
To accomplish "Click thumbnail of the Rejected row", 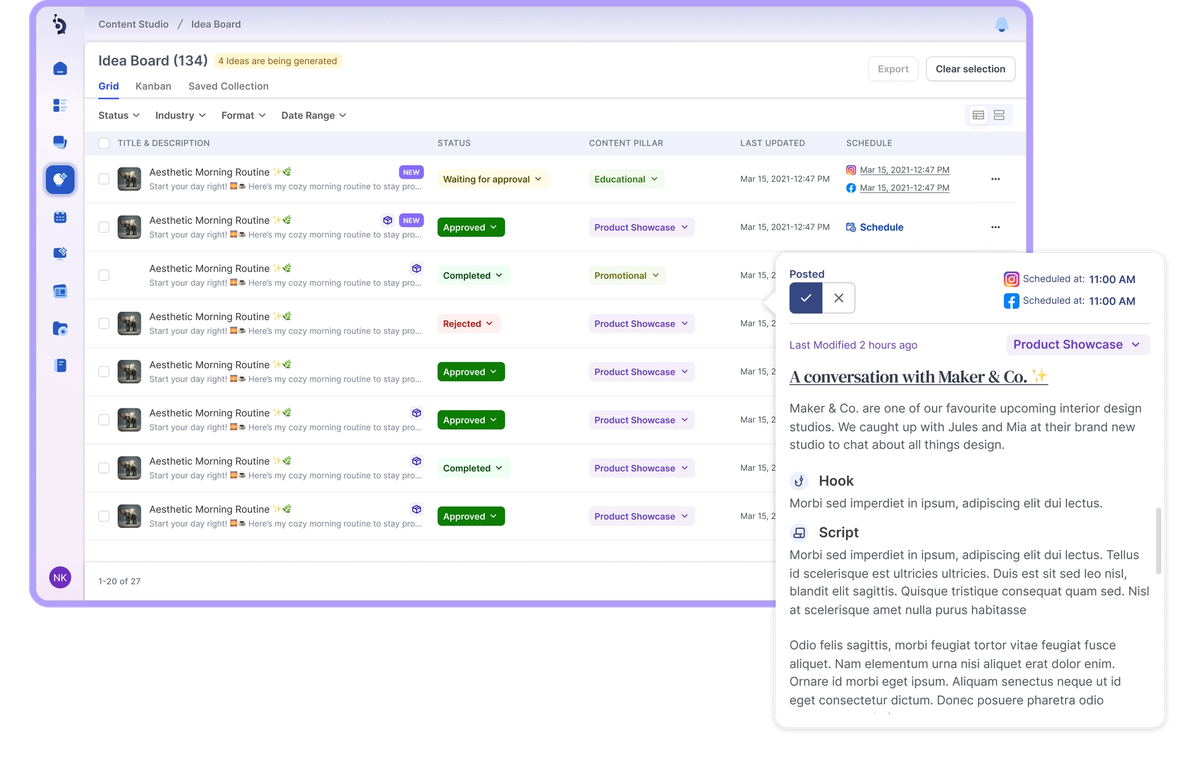I will [x=129, y=323].
